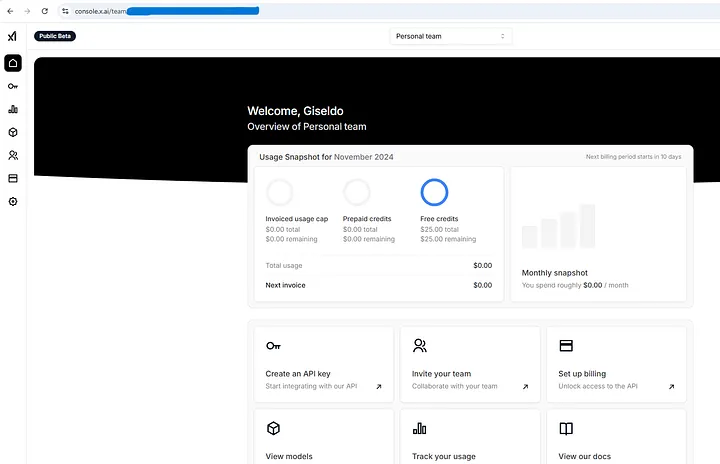Screen dimensions: 720x464
Task: Select the Set up billing card
Action: 616,364
